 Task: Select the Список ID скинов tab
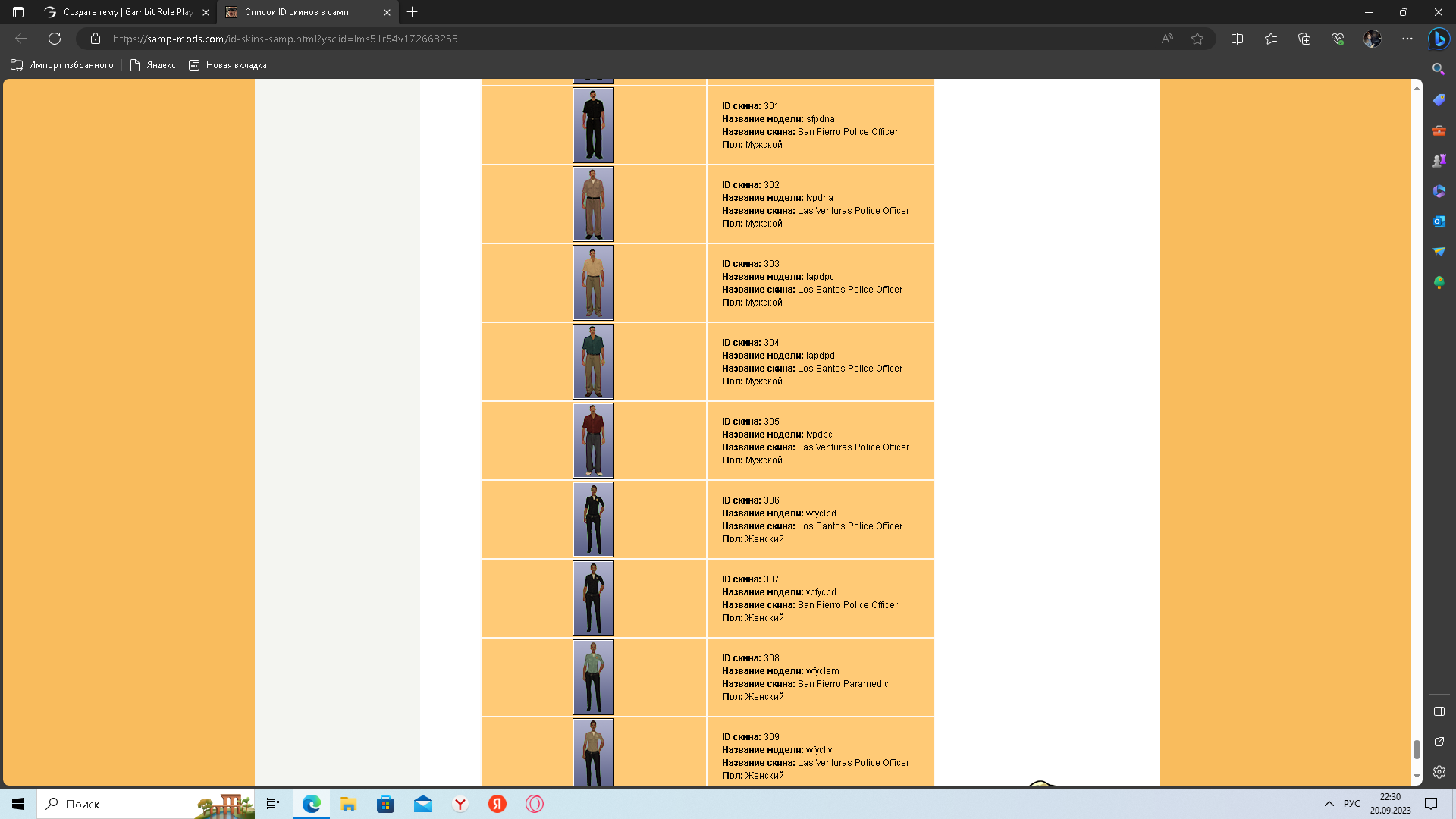[307, 12]
